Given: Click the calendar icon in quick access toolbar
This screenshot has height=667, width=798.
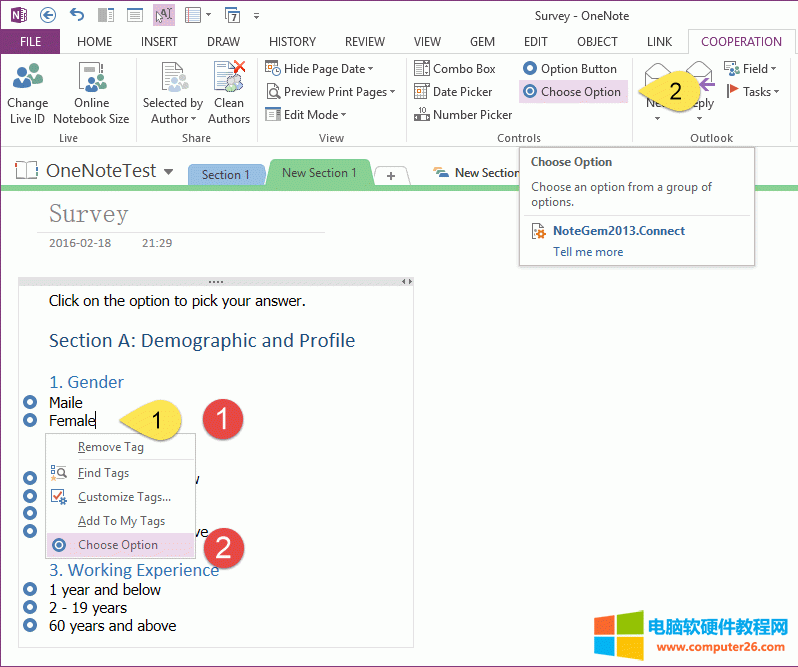Looking at the screenshot, I should [x=232, y=15].
